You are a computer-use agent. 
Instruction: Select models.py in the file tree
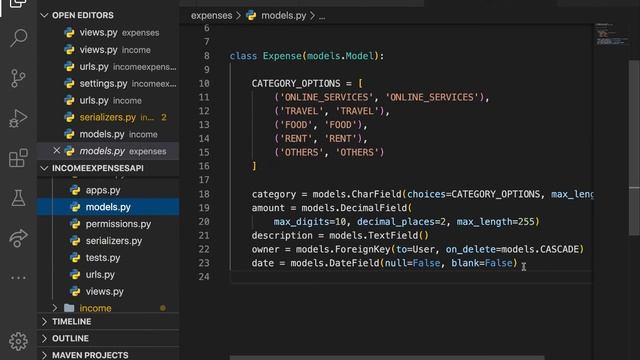click(108, 207)
